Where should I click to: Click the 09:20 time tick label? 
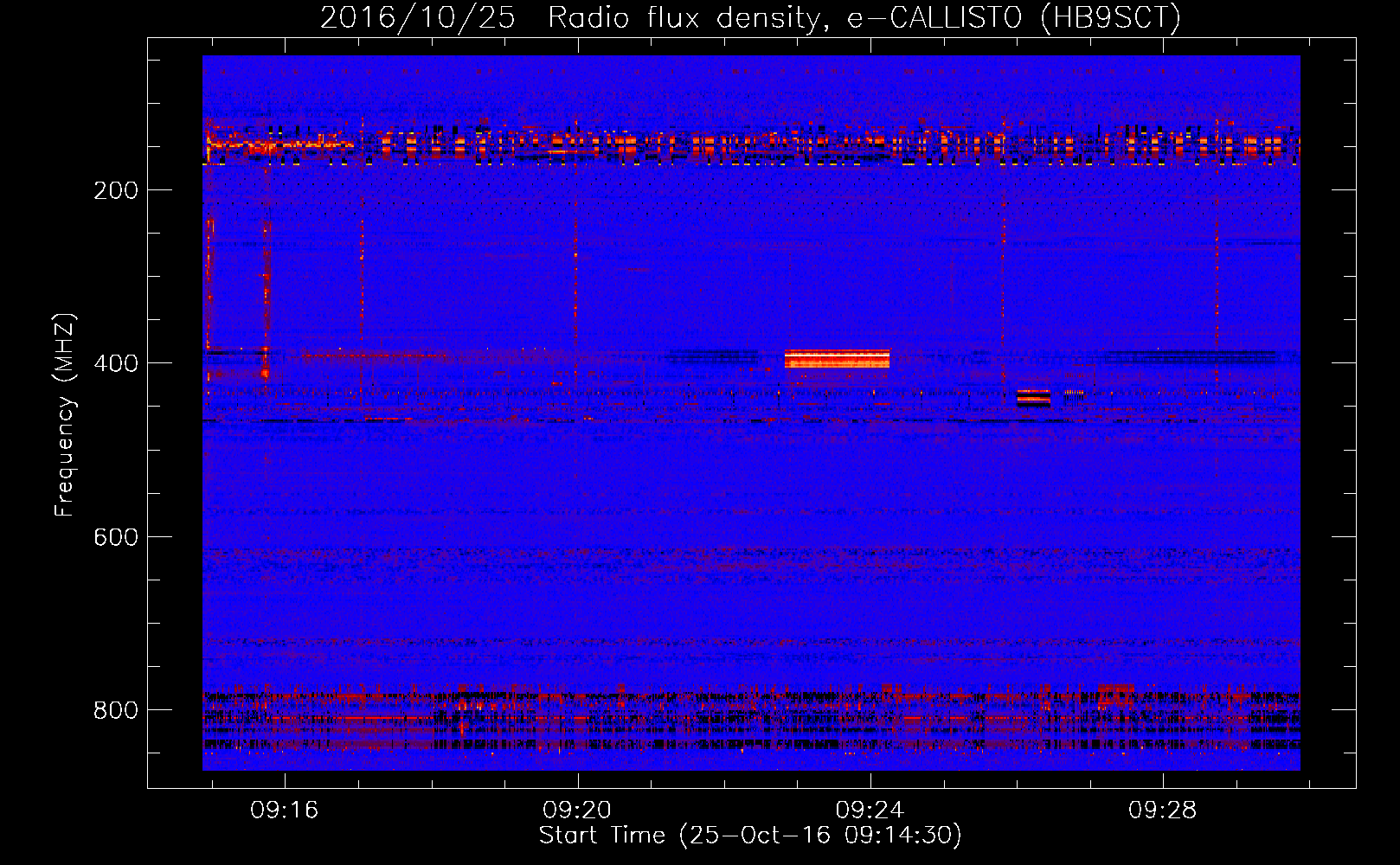click(577, 810)
